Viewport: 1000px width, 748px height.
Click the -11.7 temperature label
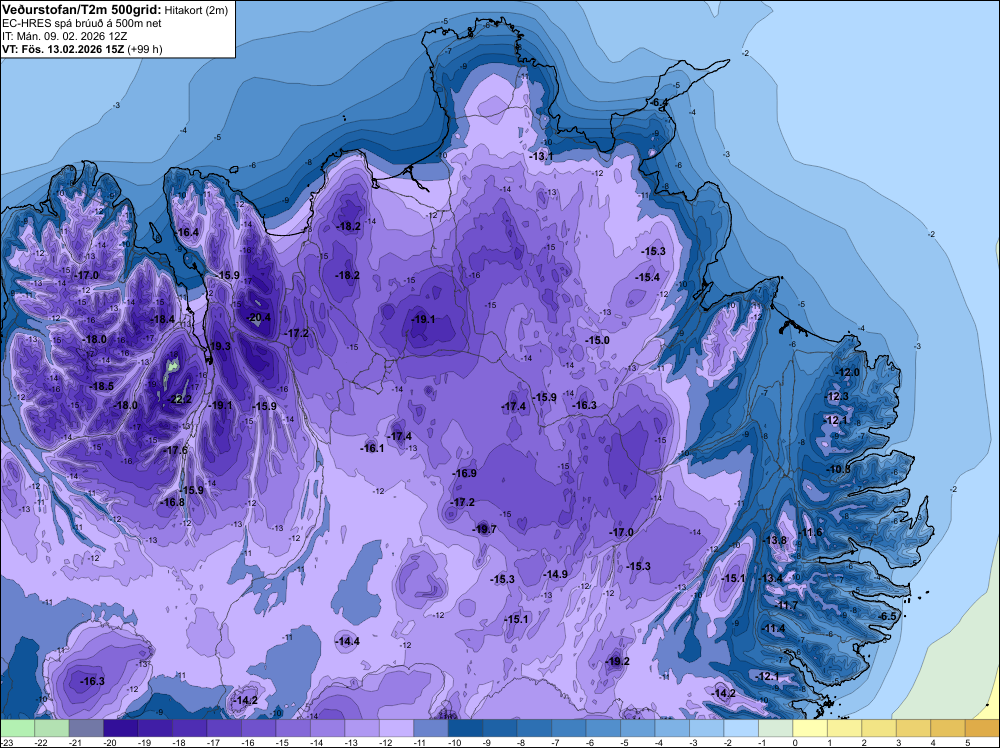[x=786, y=605]
